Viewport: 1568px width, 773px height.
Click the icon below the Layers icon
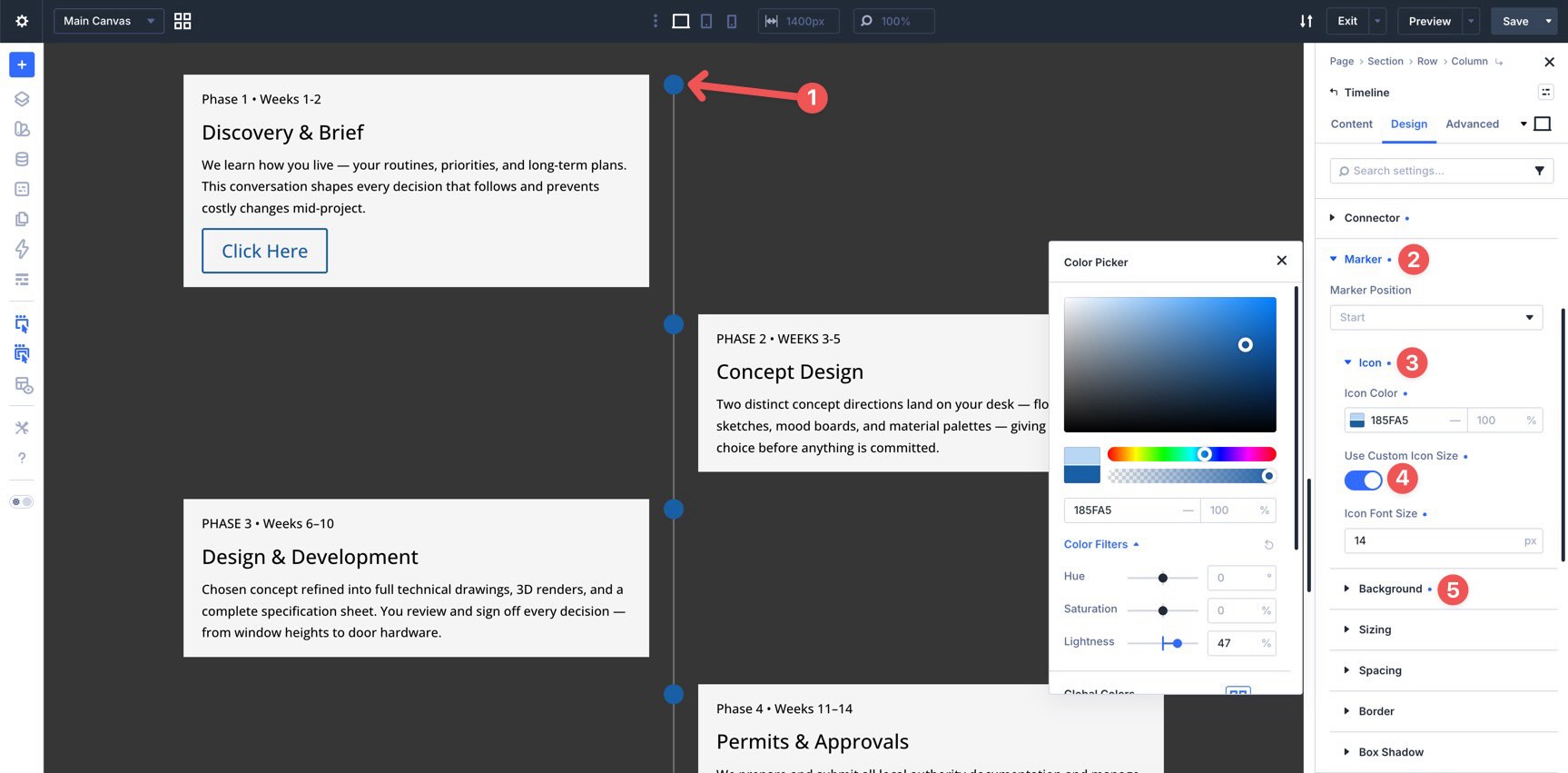coord(22,129)
